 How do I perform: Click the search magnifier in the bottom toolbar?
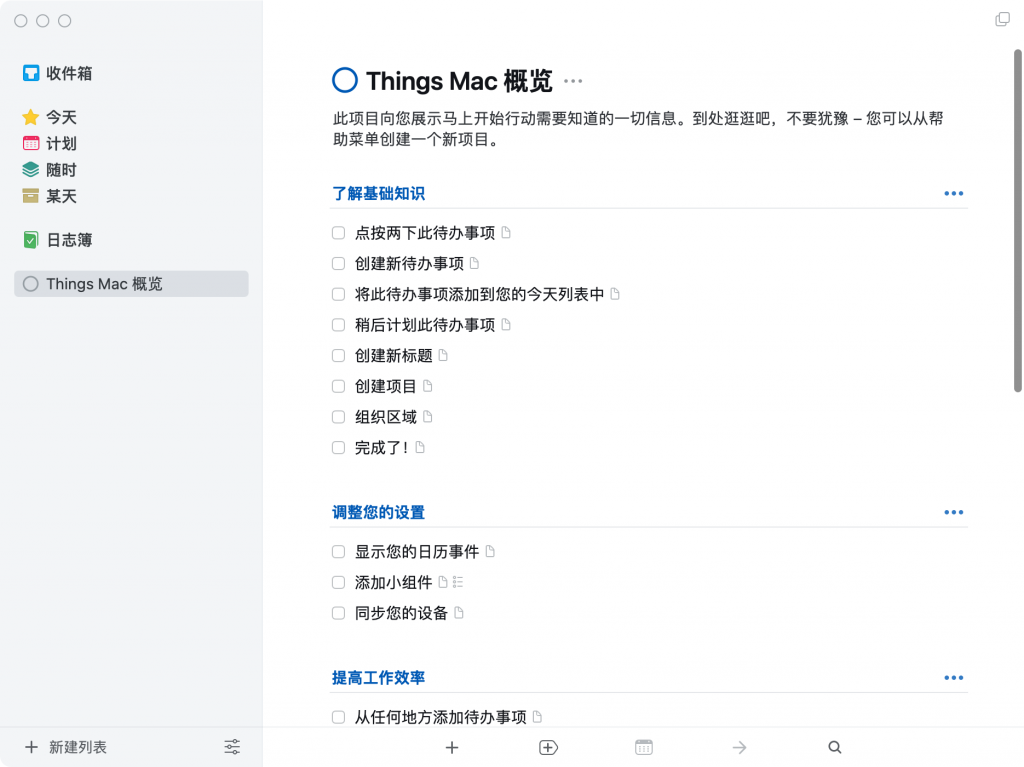834,747
